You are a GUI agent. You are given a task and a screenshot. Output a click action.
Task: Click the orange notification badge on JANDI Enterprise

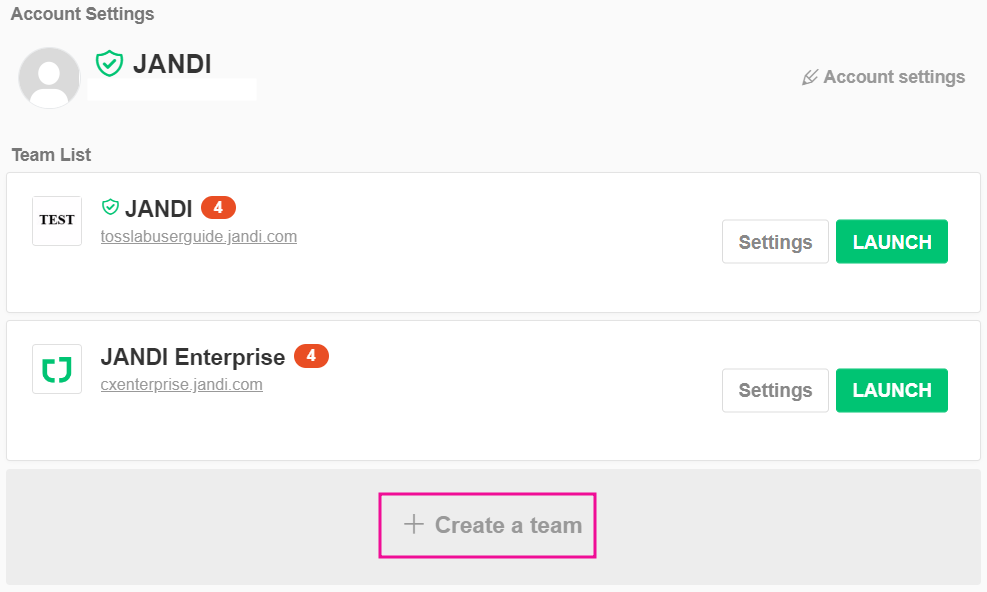point(311,356)
